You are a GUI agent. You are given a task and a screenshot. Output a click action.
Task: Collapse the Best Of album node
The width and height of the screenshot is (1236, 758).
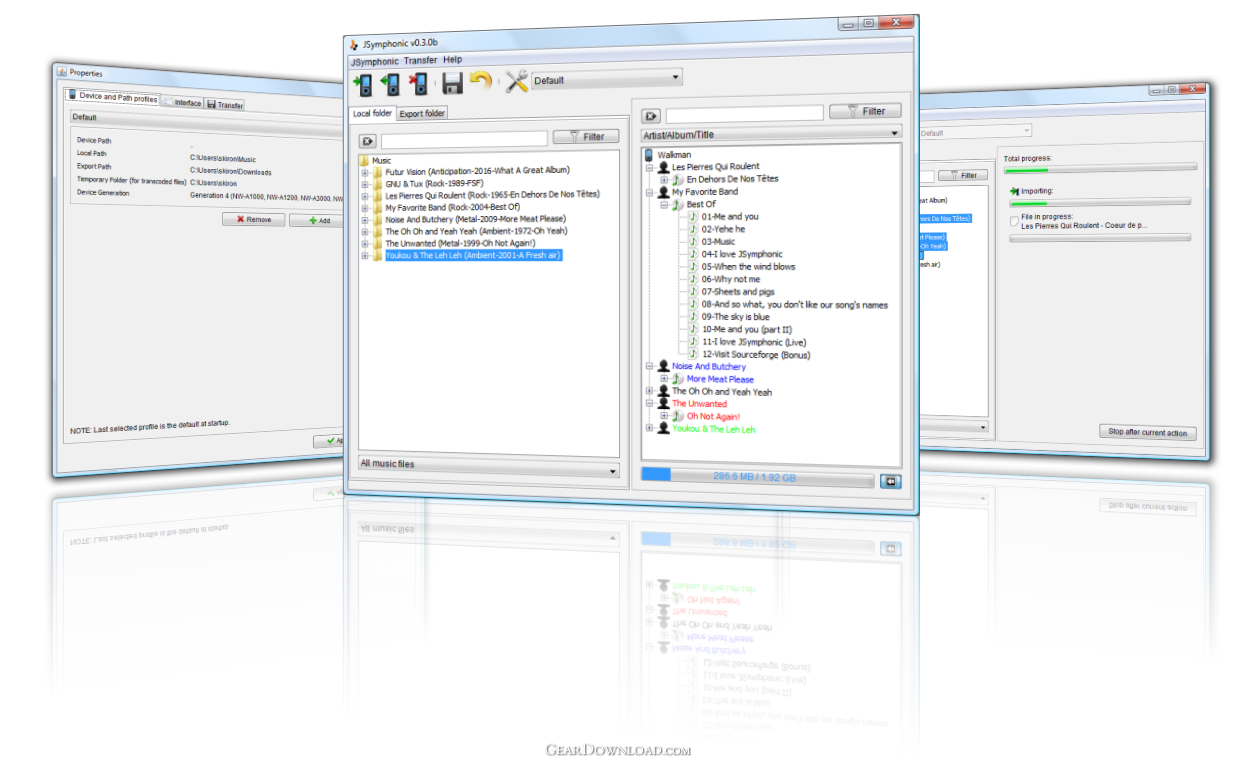pyautogui.click(x=663, y=204)
